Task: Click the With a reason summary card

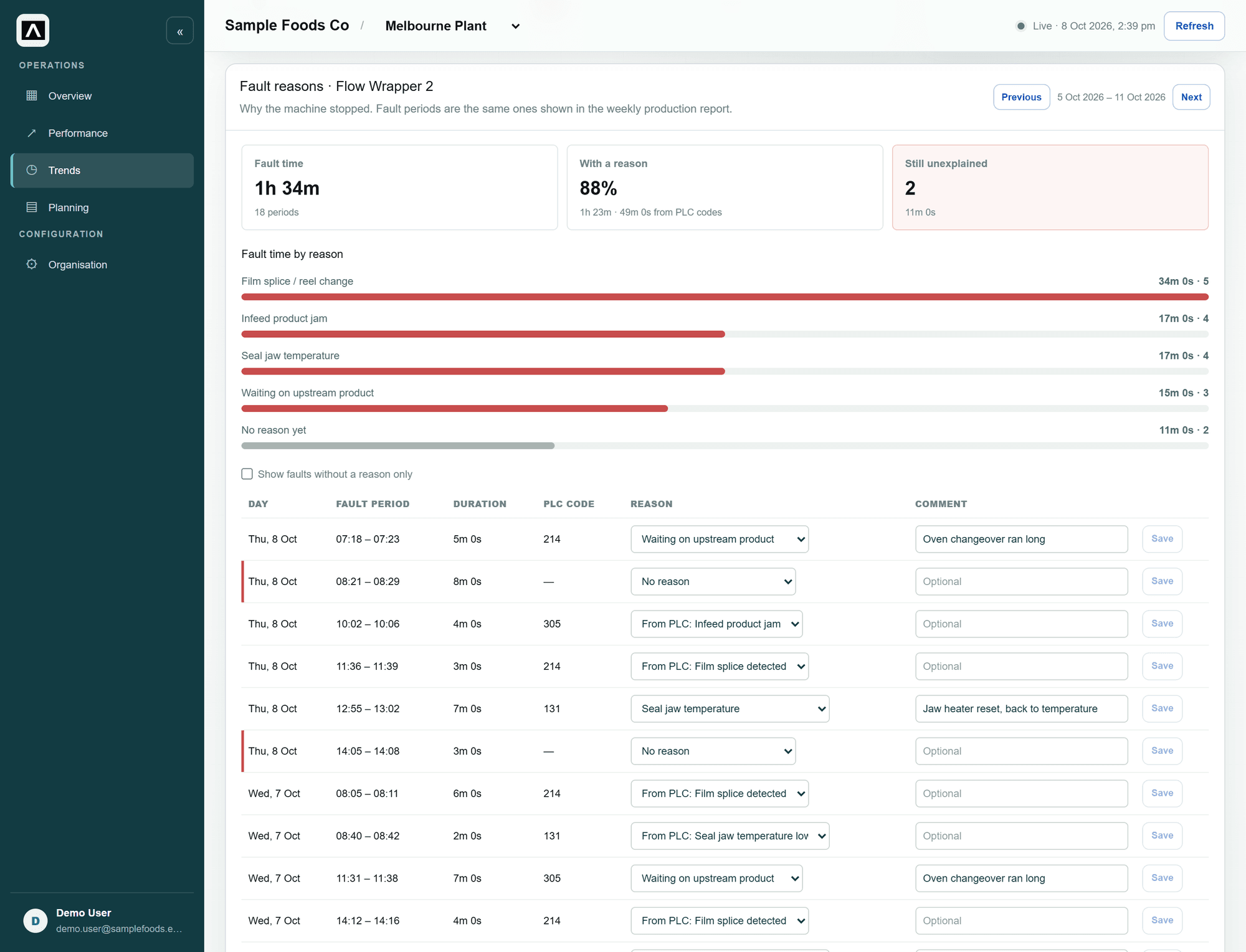Action: [x=725, y=188]
